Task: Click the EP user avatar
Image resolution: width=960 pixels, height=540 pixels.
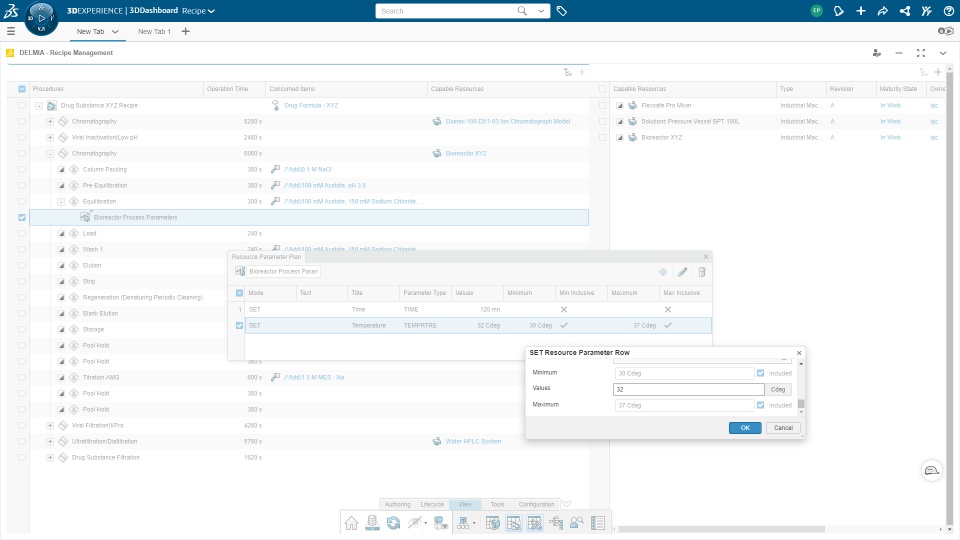Action: click(816, 11)
